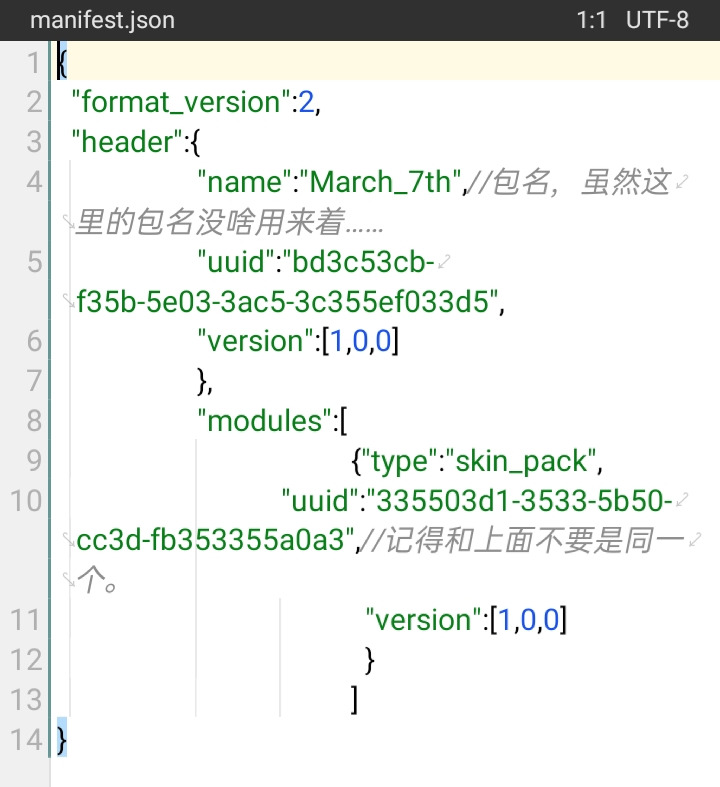Viewport: 720px width, 787px height.
Task: Click the "335503d1-3533-5b50- value
Action: click(519, 500)
